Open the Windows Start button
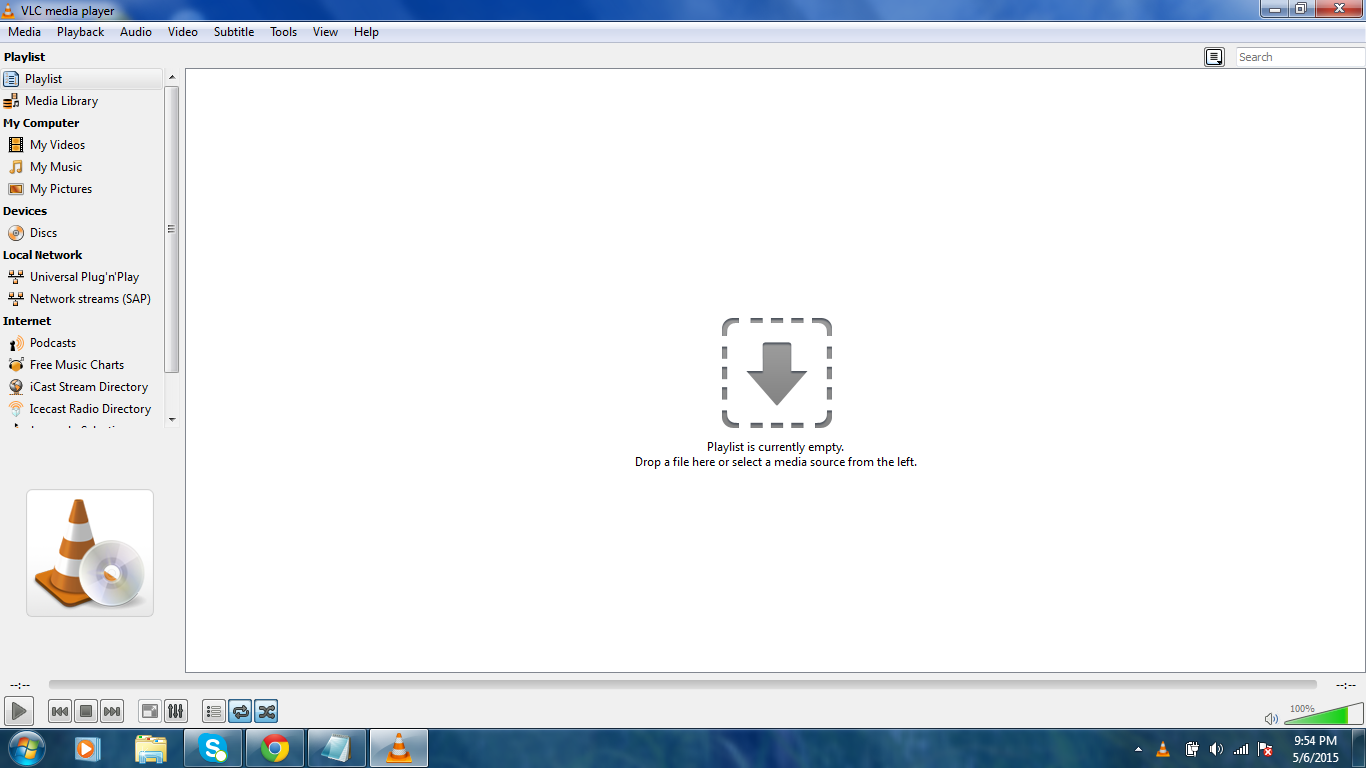 click(x=26, y=748)
